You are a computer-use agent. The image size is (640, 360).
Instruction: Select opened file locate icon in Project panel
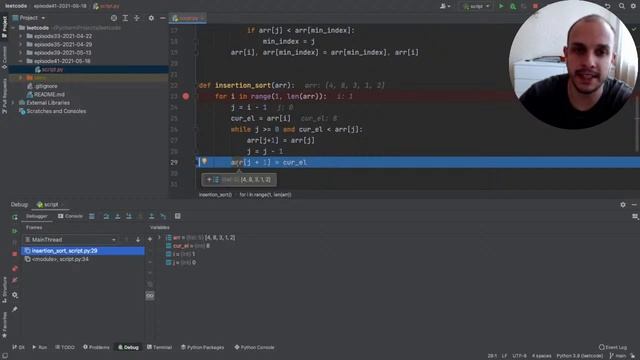pos(114,18)
